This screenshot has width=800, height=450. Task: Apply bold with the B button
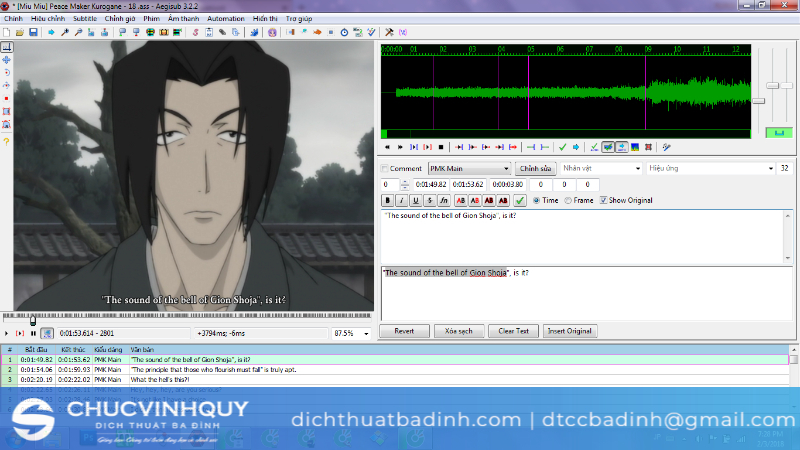(387, 201)
